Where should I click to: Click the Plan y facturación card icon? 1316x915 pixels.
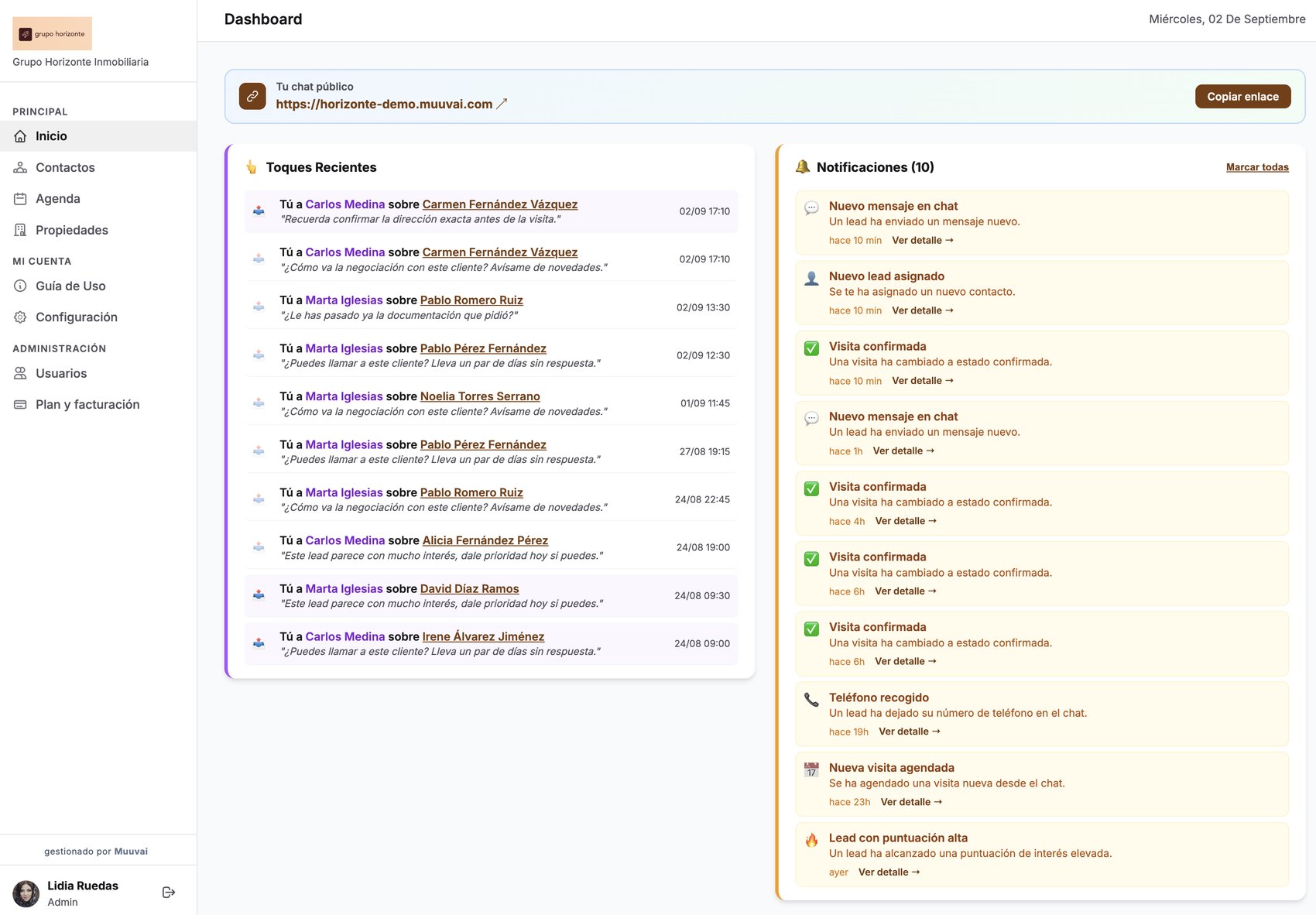point(20,404)
